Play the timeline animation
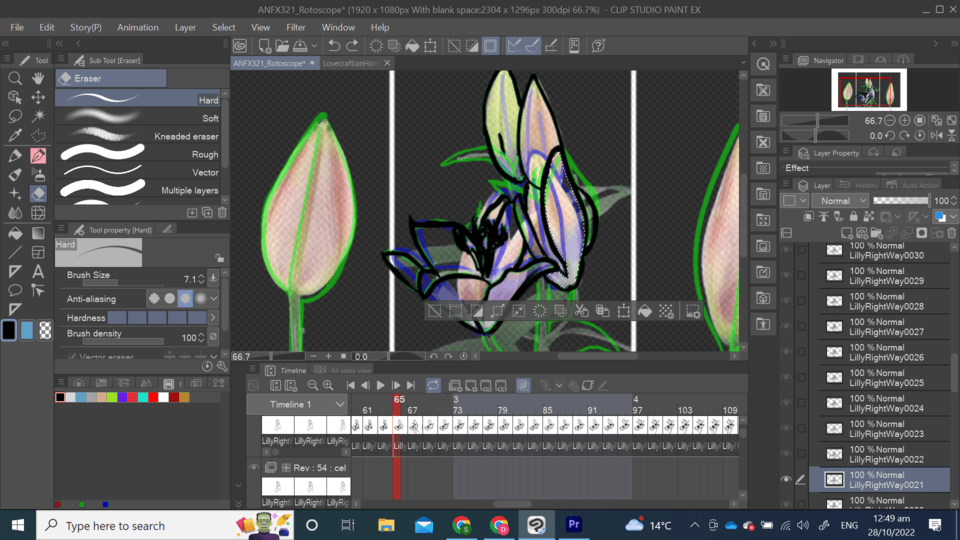960x540 pixels. [380, 385]
